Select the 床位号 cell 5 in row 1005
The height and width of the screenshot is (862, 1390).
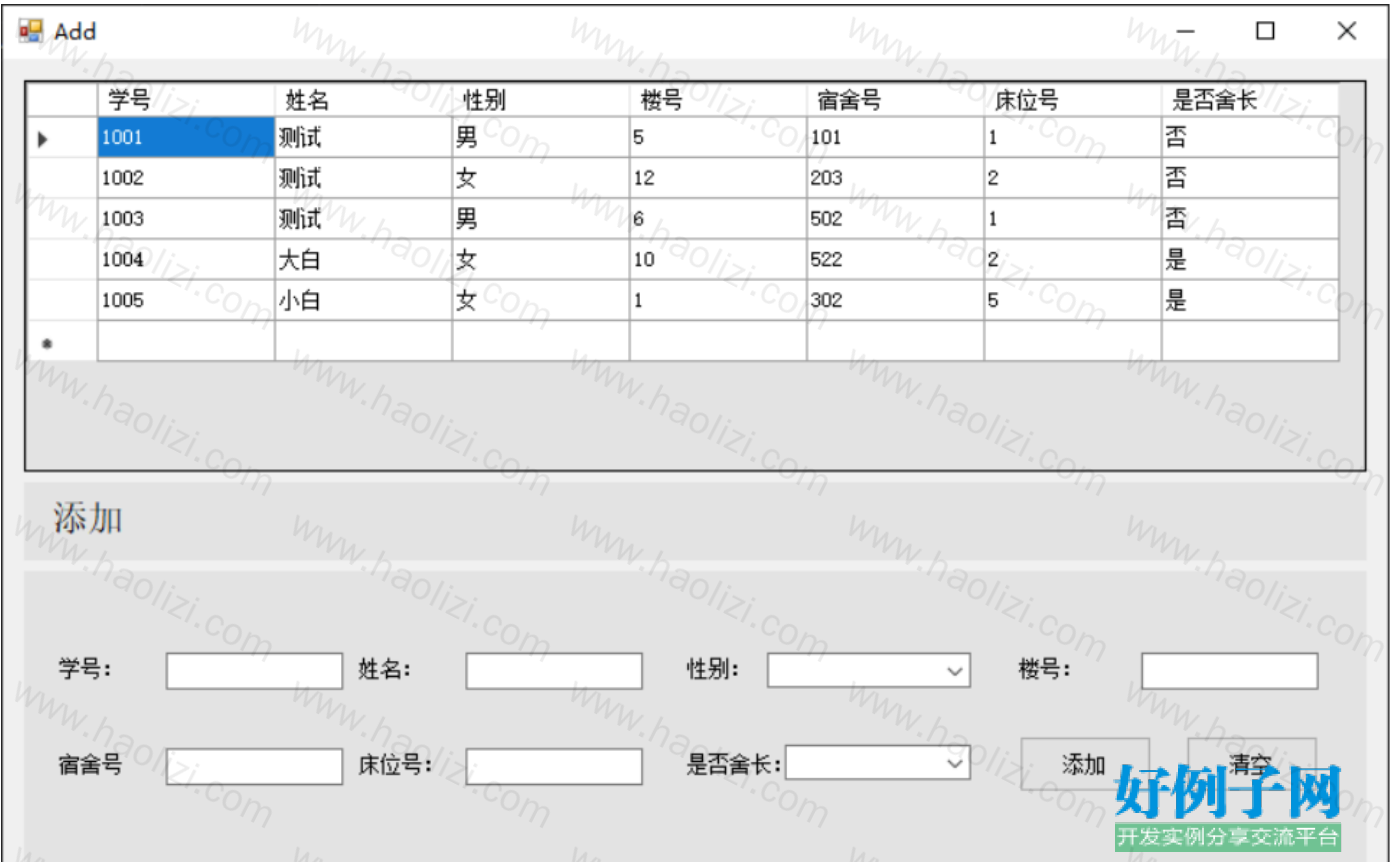click(x=1073, y=301)
